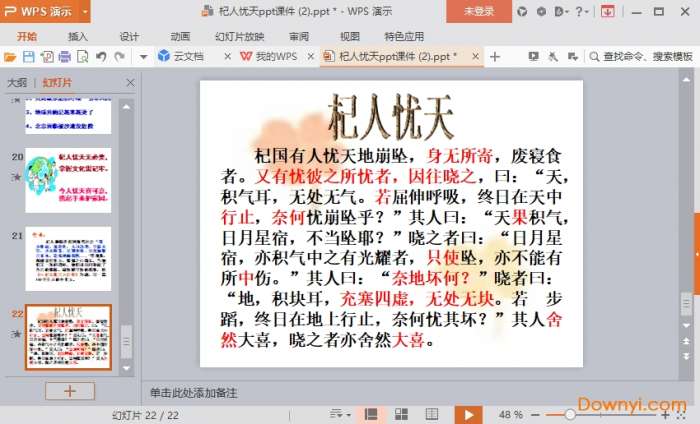Expand the orange side task pane handle
700x424 pixels.
tap(697, 253)
